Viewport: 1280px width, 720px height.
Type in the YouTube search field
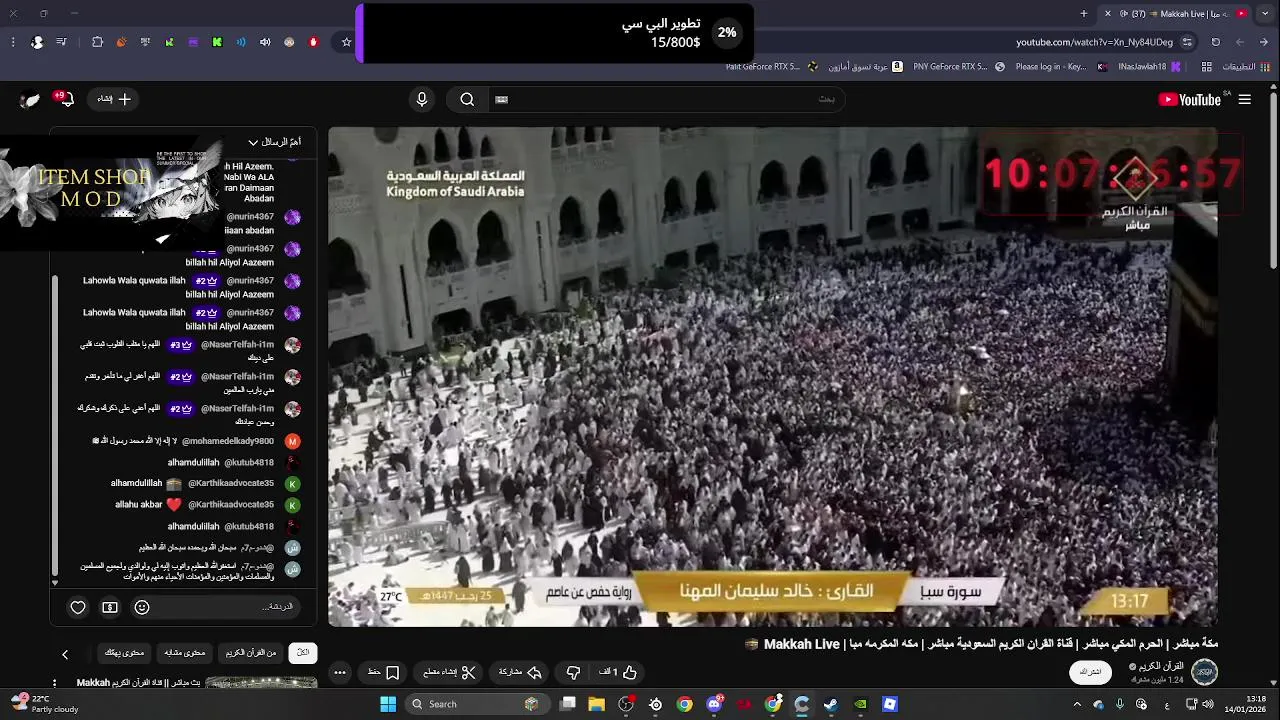pyautogui.click(x=665, y=99)
